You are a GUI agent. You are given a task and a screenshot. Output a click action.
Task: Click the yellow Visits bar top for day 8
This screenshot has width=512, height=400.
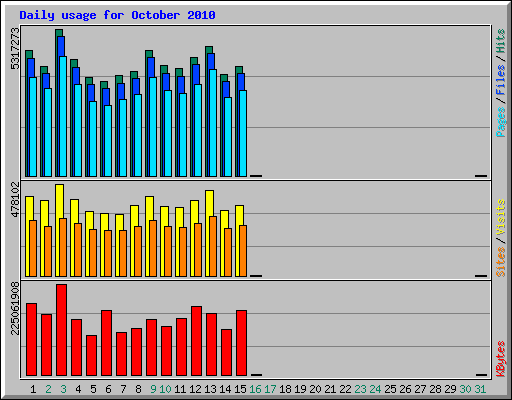click(135, 215)
